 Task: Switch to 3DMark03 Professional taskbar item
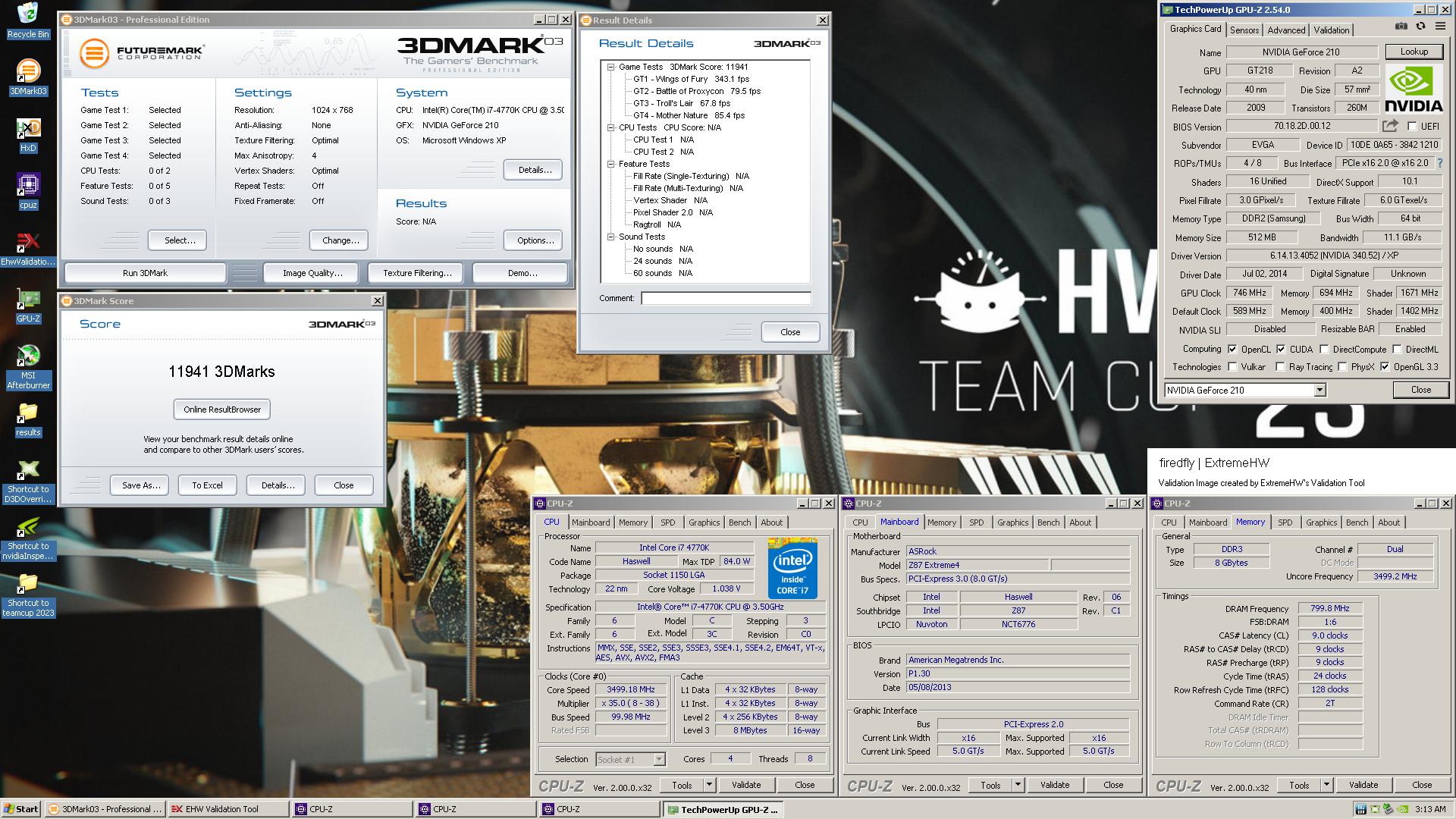click(105, 809)
